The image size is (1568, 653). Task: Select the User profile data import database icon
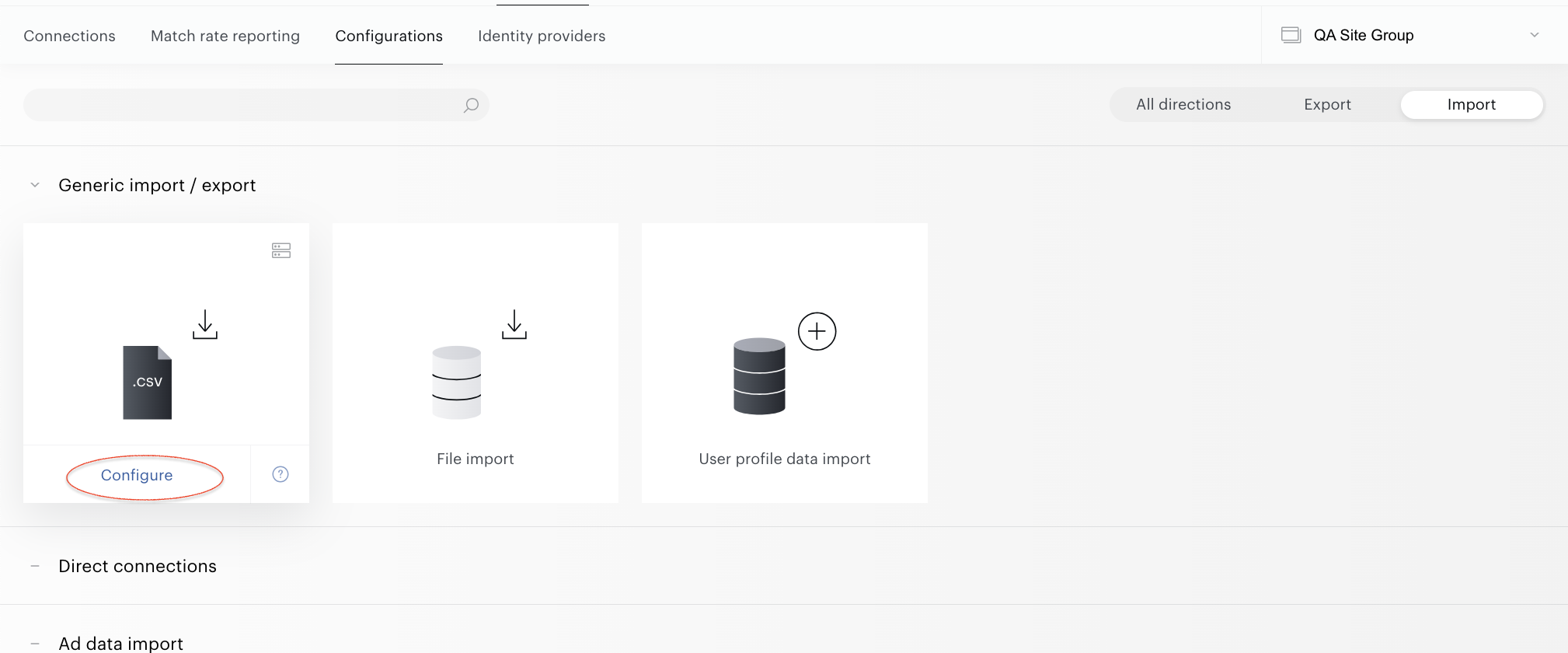click(759, 376)
